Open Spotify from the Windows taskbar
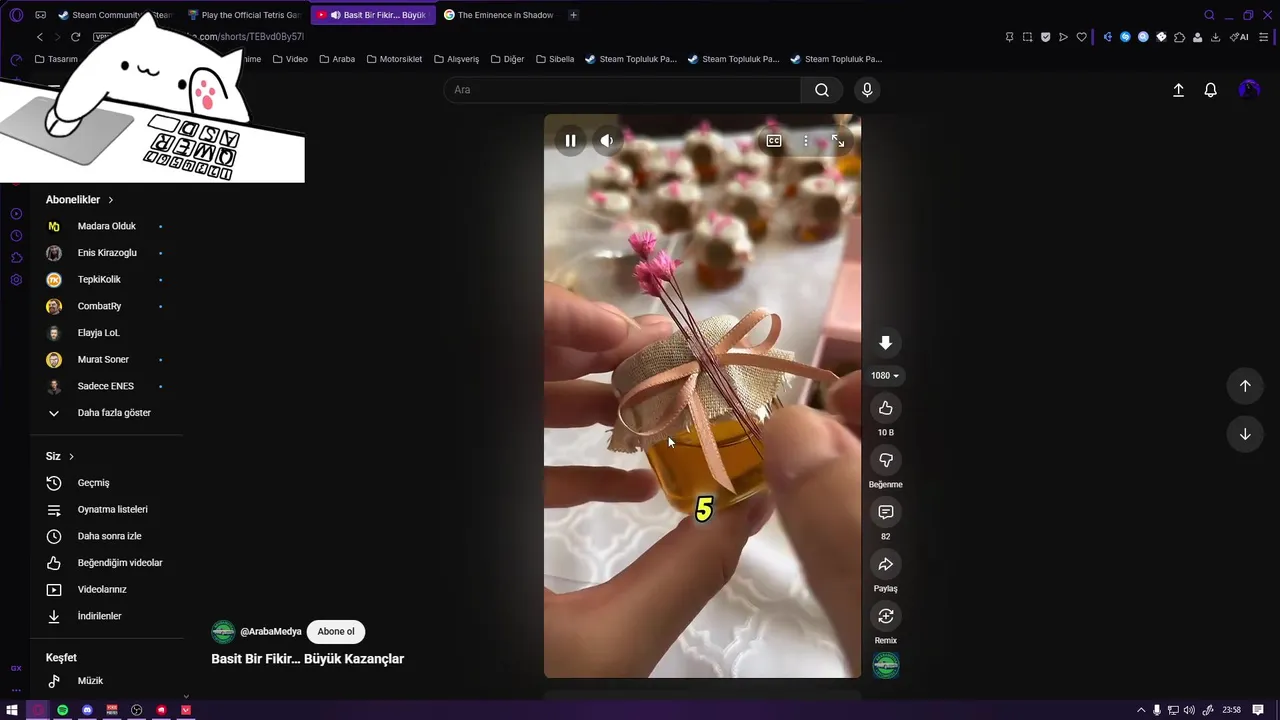 point(62,710)
